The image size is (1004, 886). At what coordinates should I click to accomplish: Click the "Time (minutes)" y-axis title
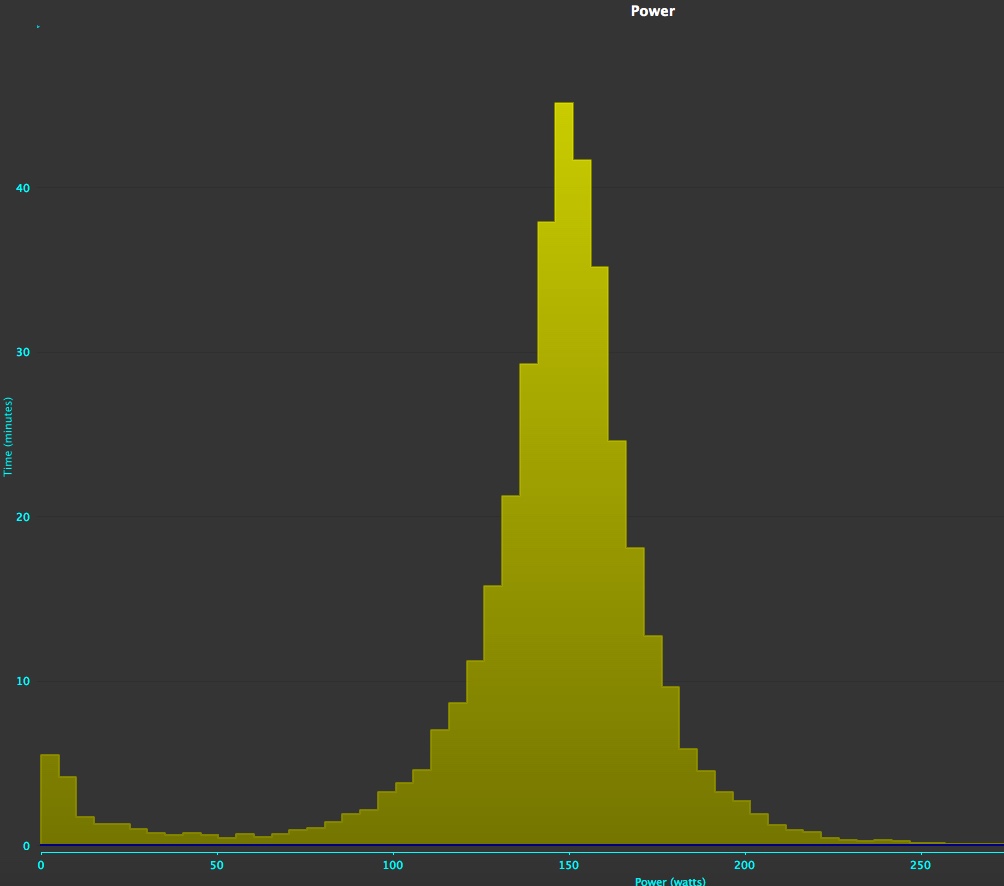(8, 436)
